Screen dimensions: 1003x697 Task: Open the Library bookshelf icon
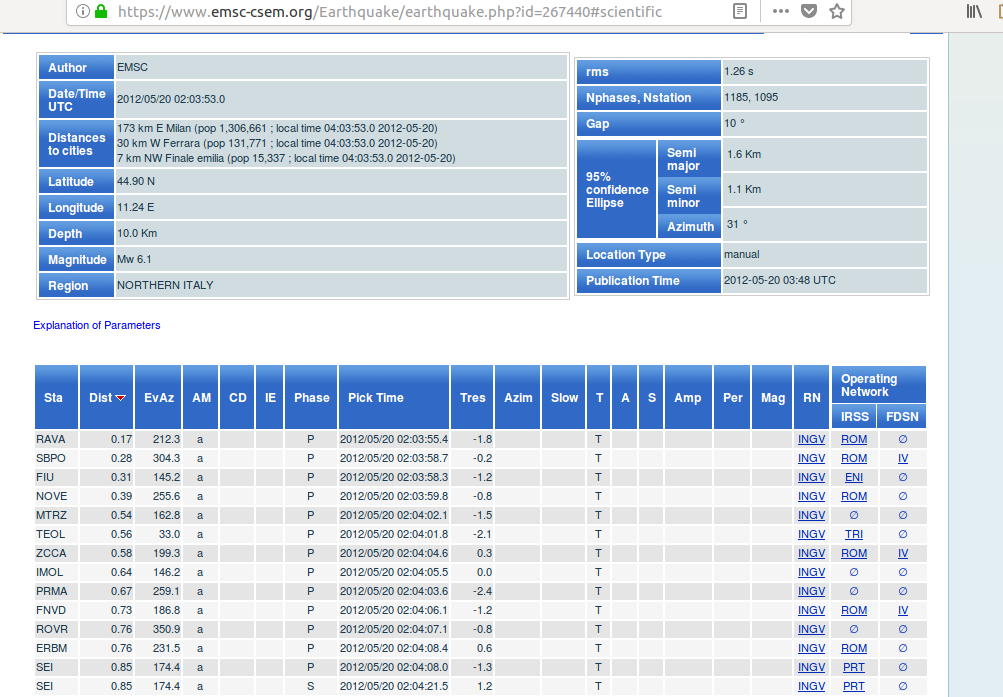click(x=974, y=12)
